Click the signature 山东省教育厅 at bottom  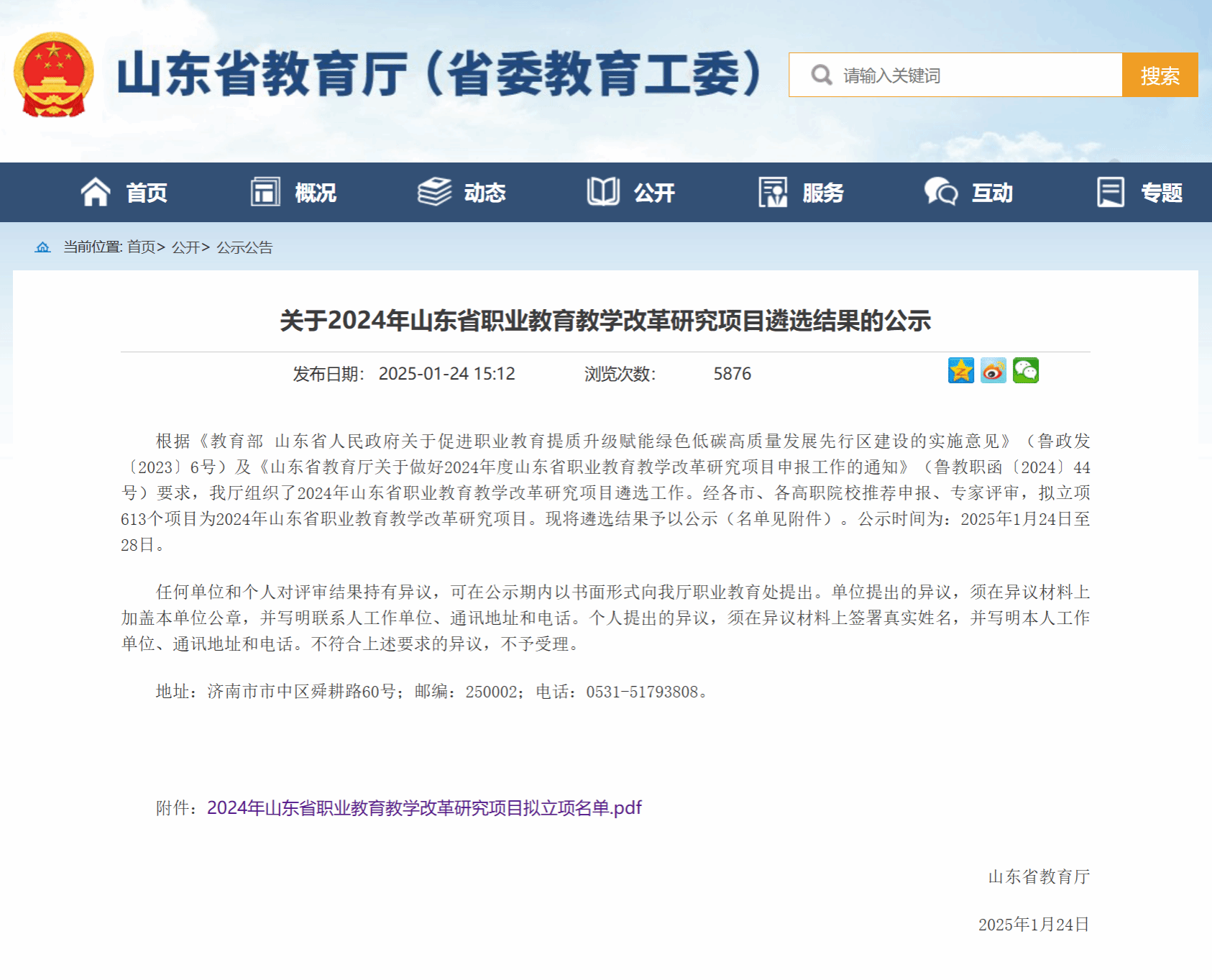[x=1039, y=876]
